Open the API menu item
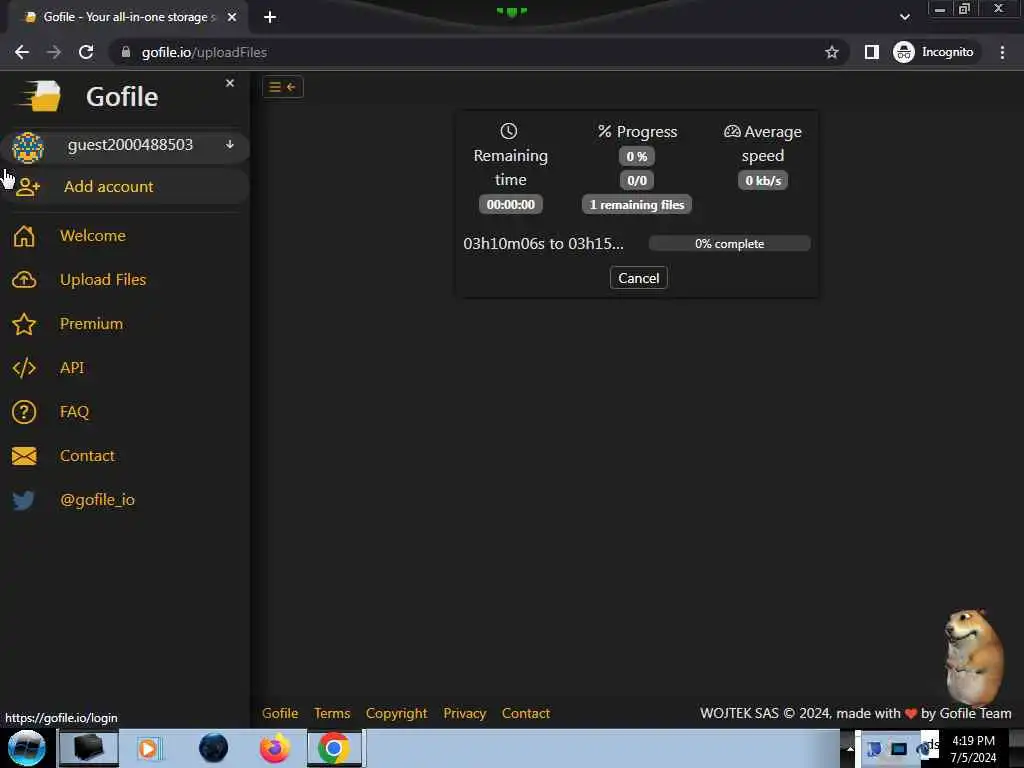 (x=72, y=368)
